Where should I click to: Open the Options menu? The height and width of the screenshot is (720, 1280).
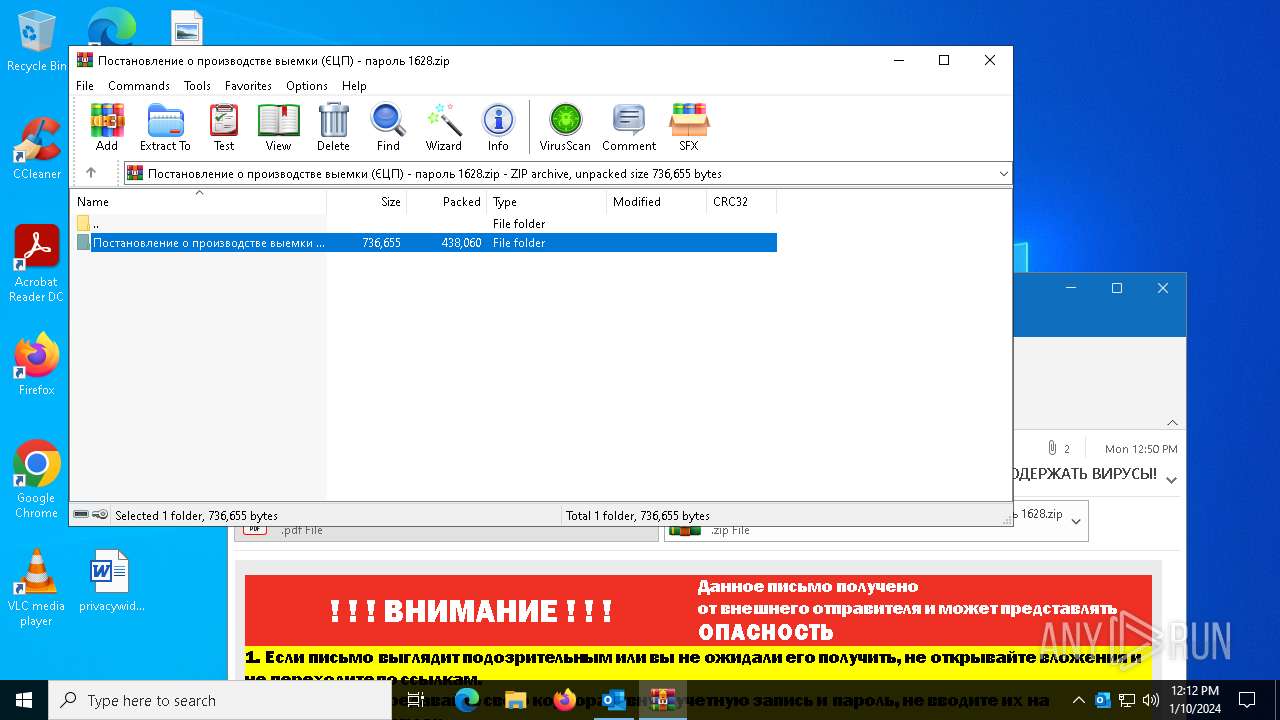coord(307,86)
